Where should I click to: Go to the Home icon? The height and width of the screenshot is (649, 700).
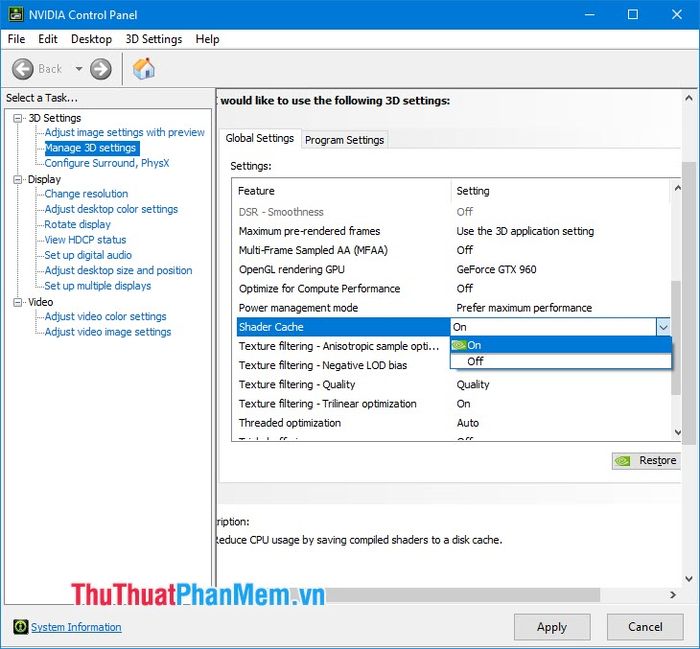tap(143, 69)
